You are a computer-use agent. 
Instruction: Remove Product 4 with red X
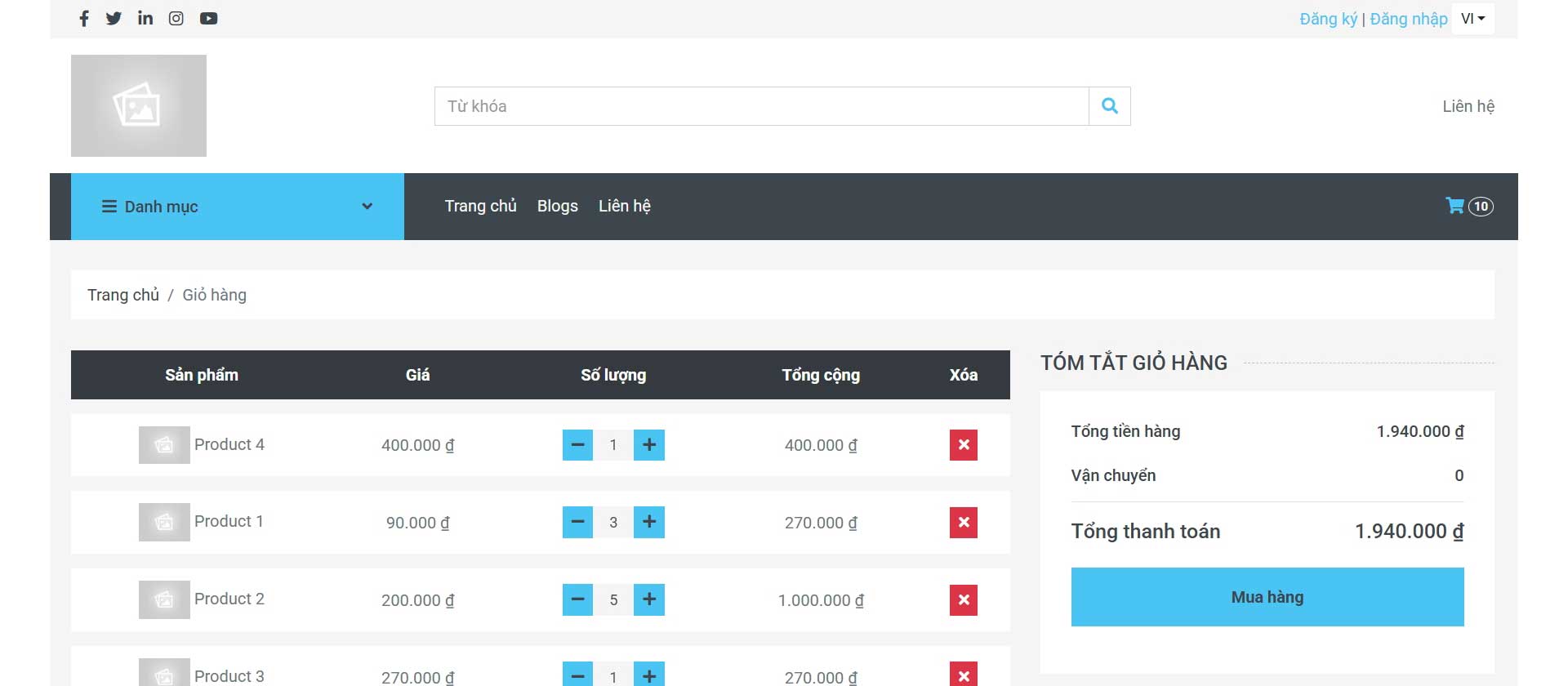[x=963, y=445]
